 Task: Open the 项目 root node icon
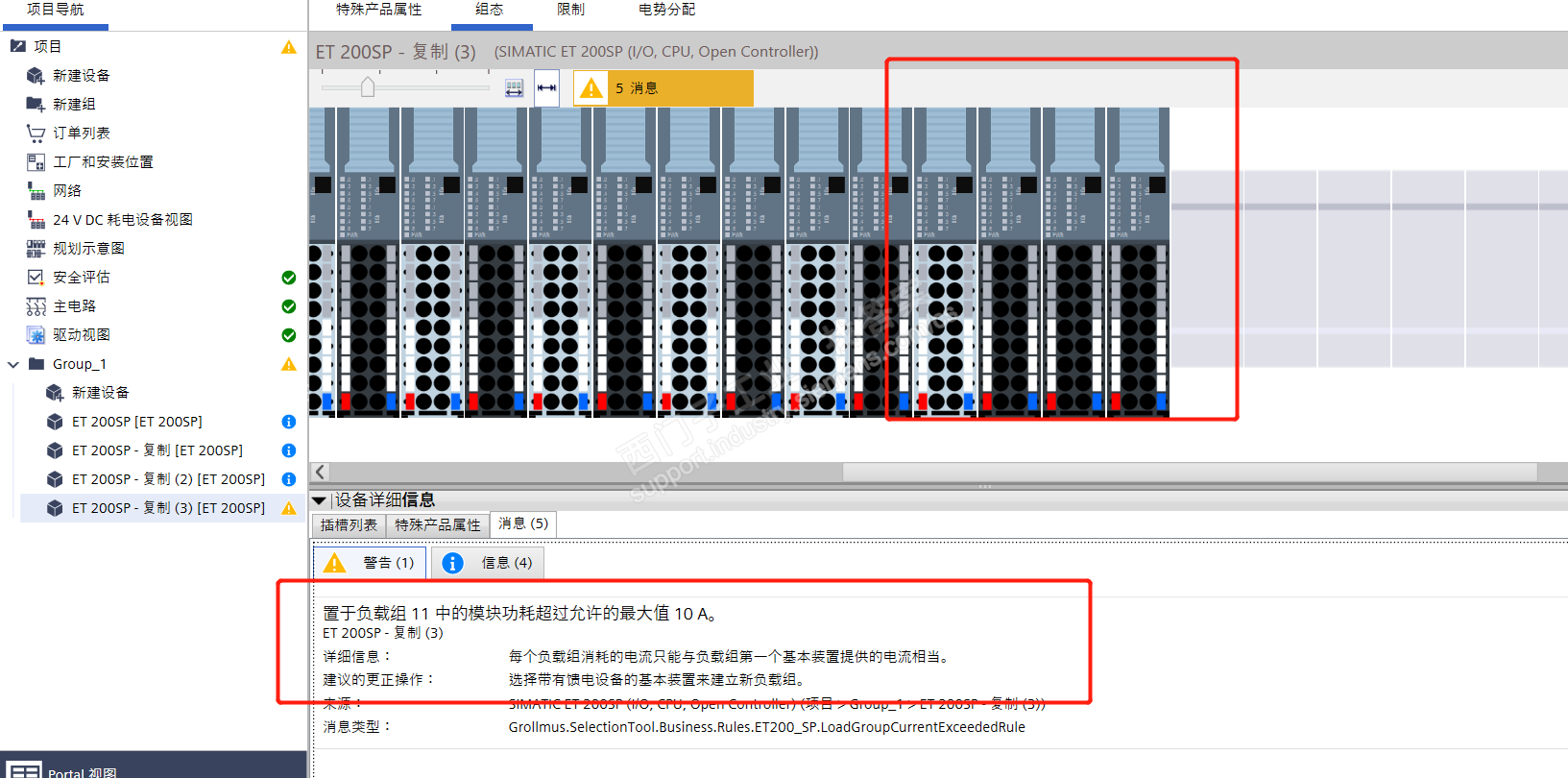[x=17, y=46]
